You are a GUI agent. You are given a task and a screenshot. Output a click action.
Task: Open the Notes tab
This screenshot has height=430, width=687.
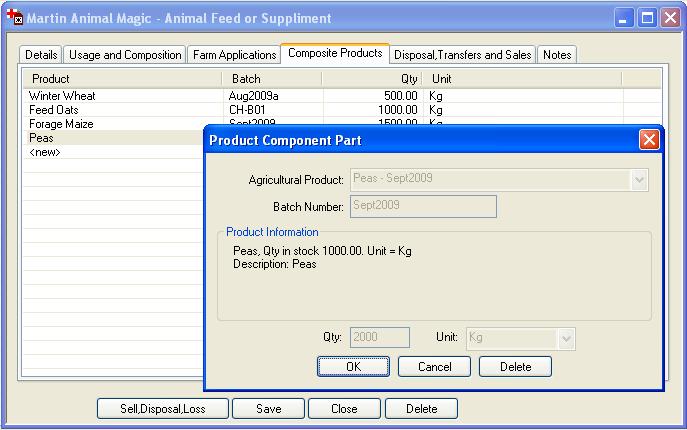click(x=557, y=55)
